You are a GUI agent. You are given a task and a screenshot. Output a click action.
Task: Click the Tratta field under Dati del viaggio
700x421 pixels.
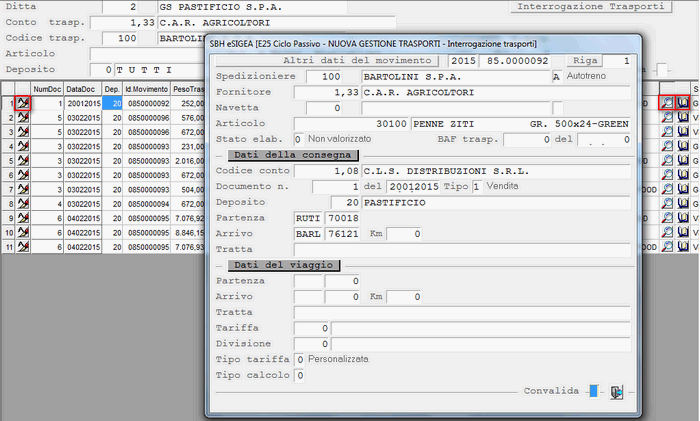coord(462,313)
